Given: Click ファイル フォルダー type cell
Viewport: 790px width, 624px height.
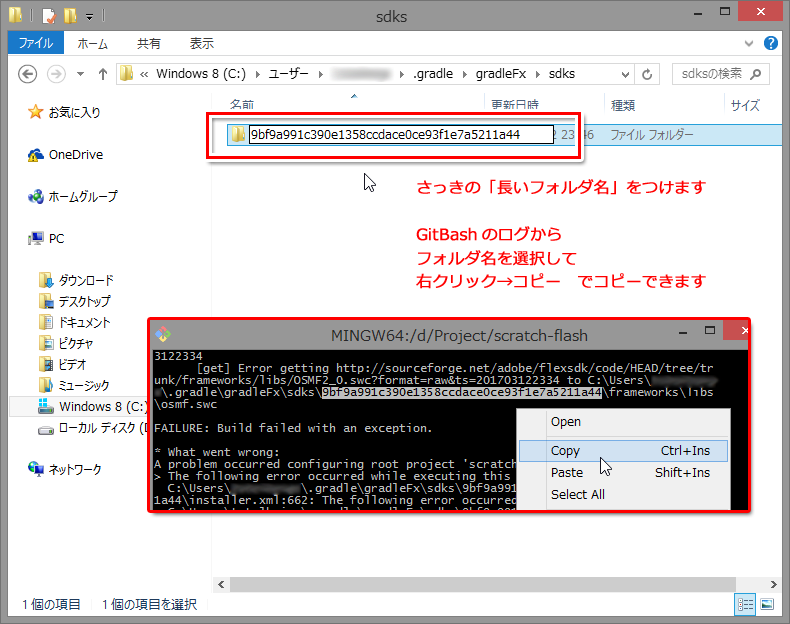Looking at the screenshot, I should click(x=651, y=134).
